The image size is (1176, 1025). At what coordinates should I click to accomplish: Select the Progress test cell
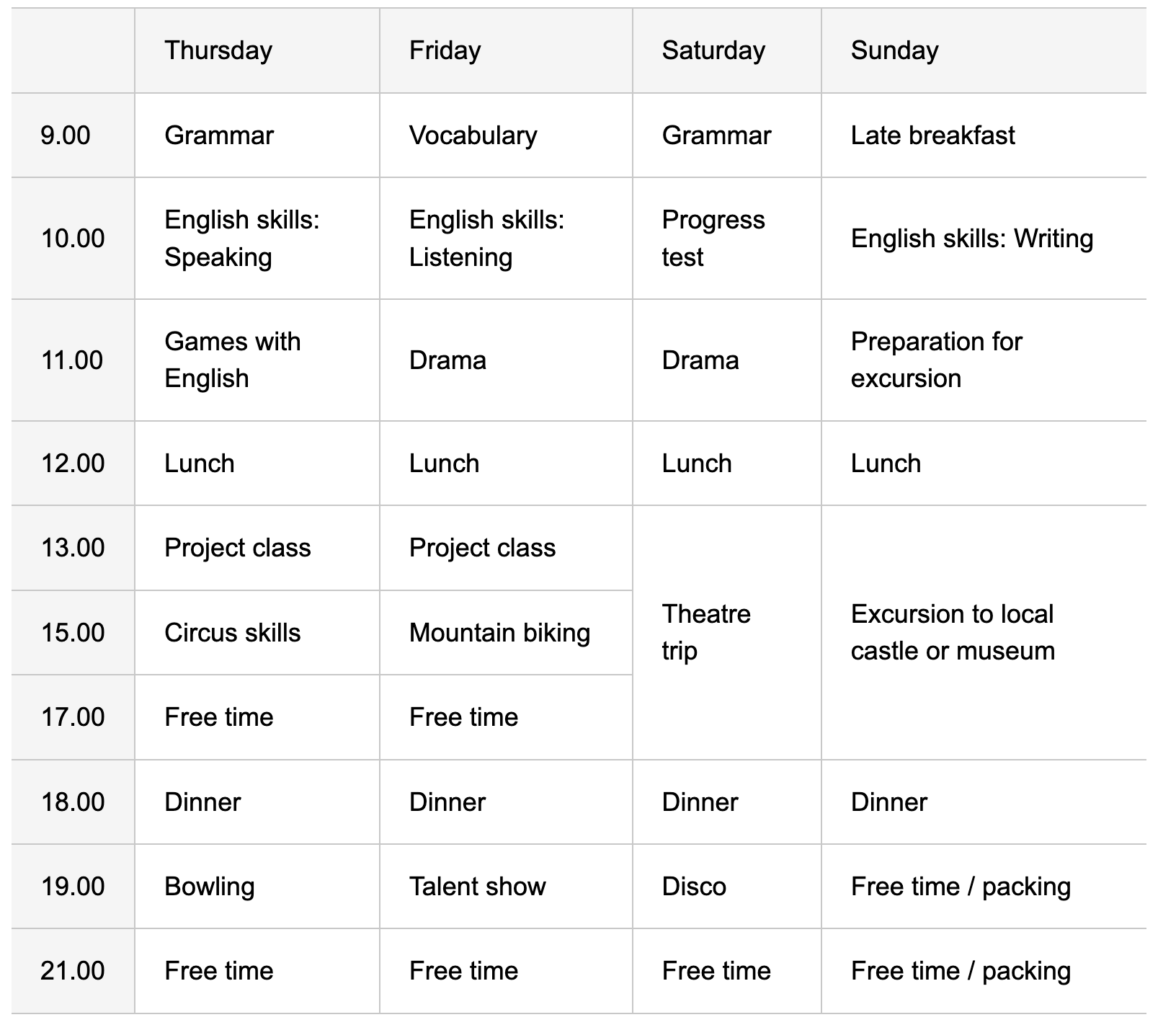[x=713, y=239]
